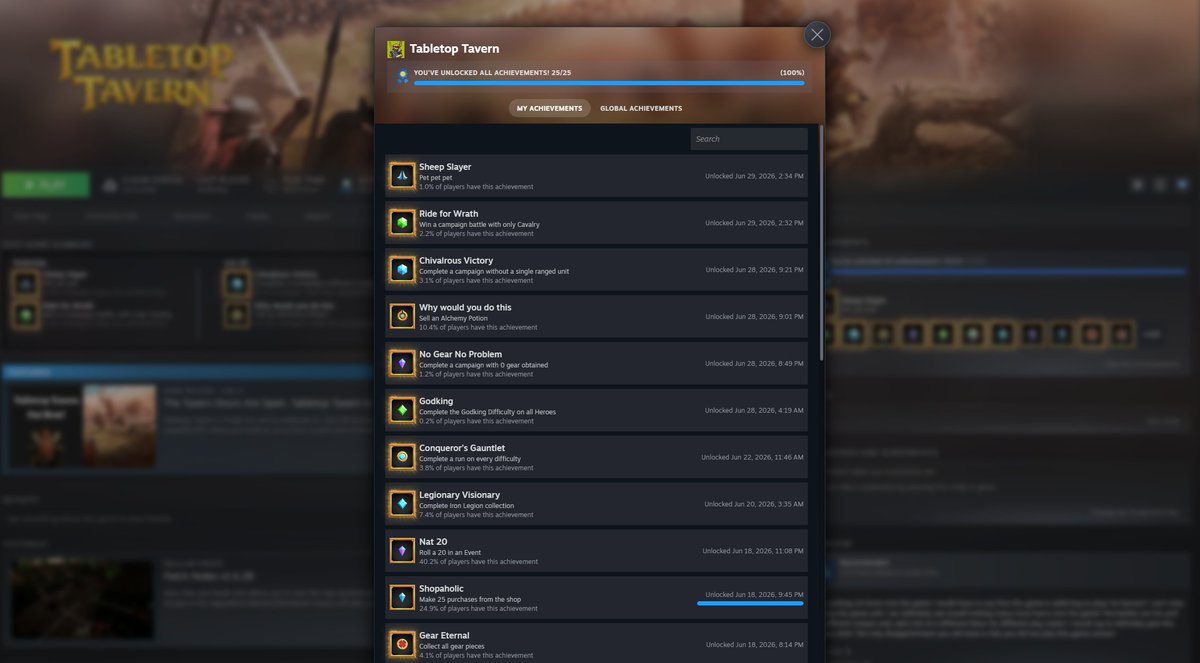Switch to Global Achievements tab
Image resolution: width=1200 pixels, height=663 pixels.
coord(641,108)
